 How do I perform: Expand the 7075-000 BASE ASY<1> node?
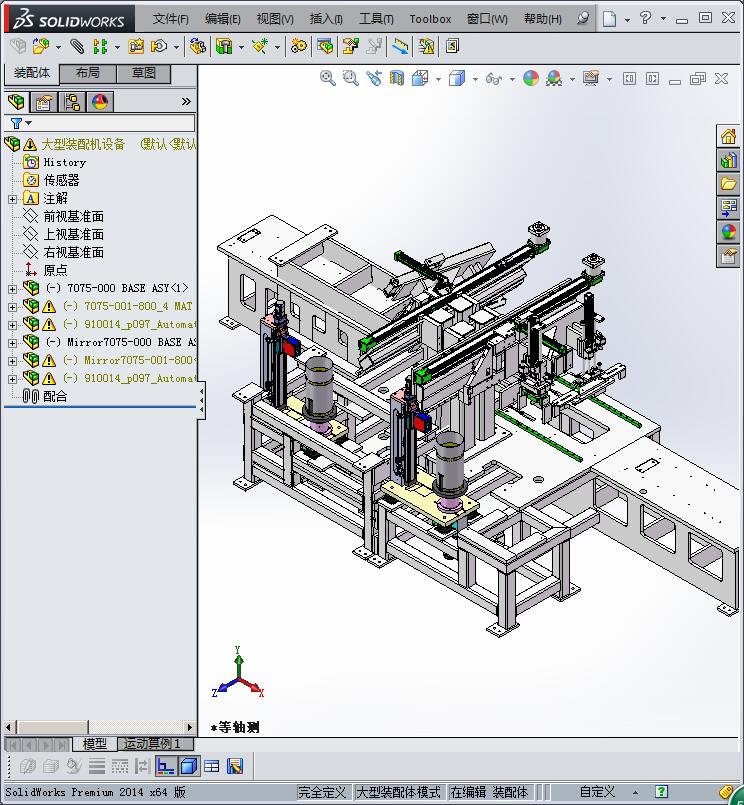12,289
